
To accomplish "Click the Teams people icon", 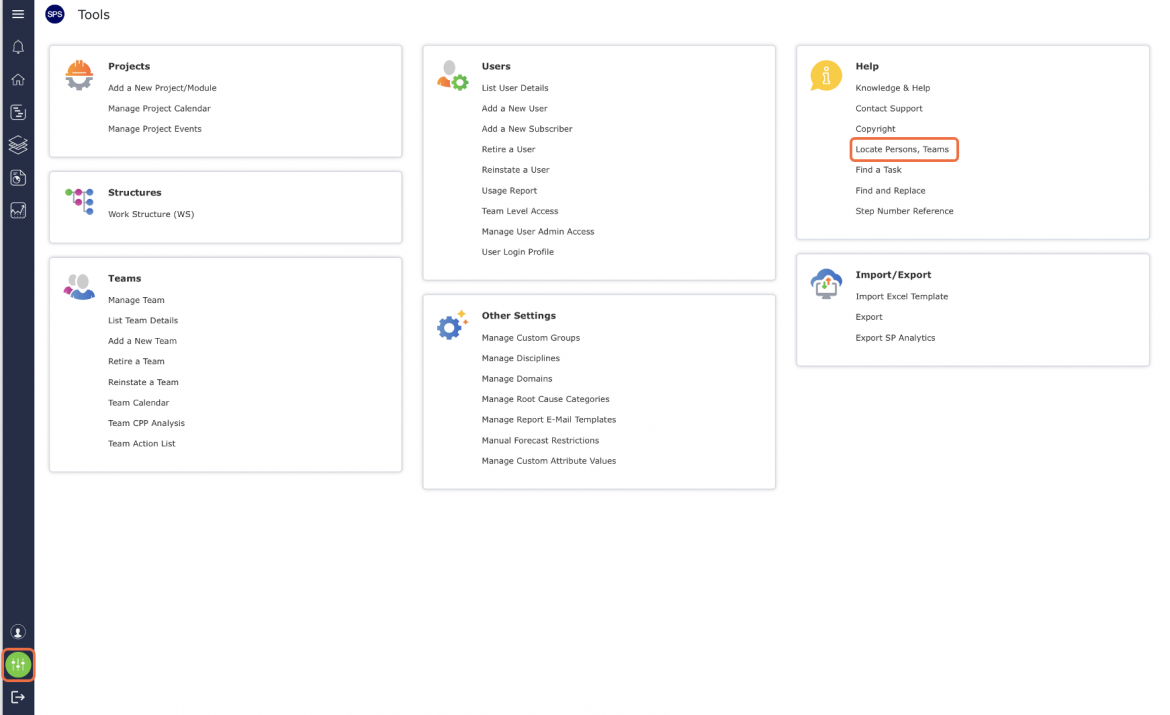I will pyautogui.click(x=79, y=287).
